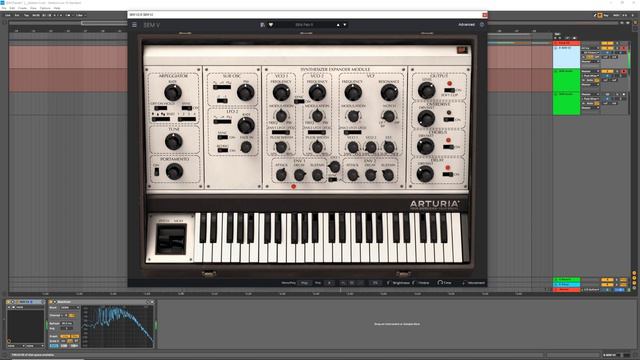Click the Tune knob
This screenshot has height=360, width=640.
click(x=173, y=141)
